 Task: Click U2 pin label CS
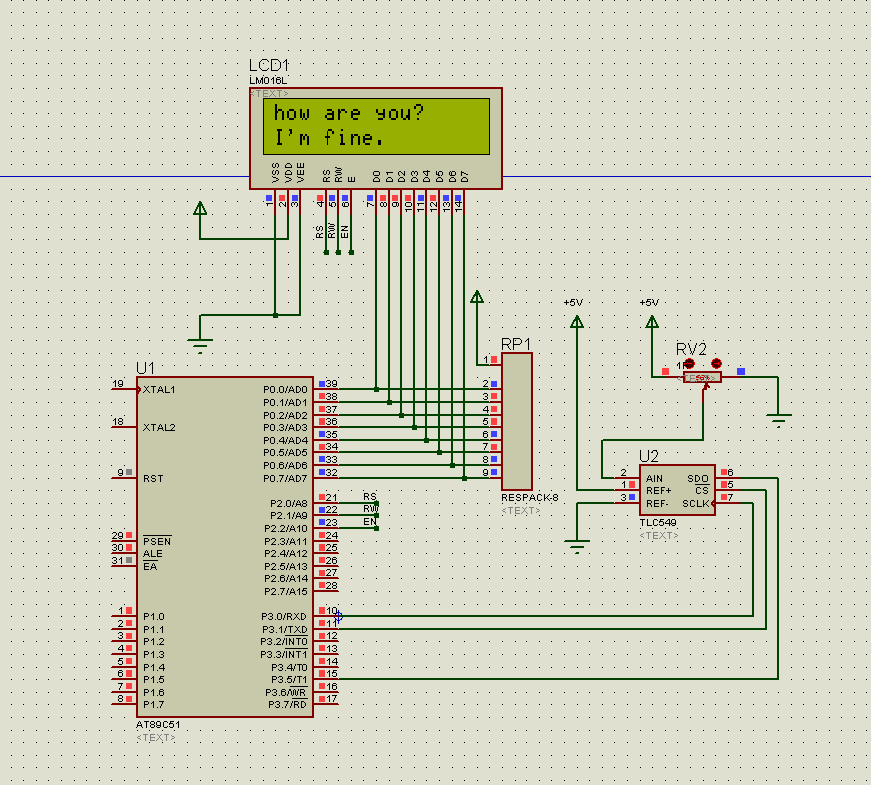(702, 491)
